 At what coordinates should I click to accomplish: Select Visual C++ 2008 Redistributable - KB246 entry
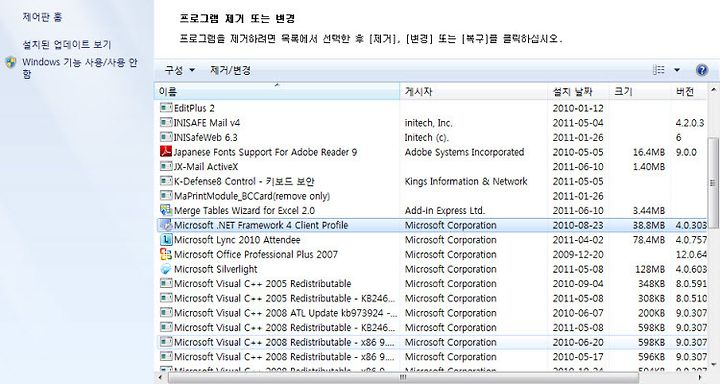[x=431, y=328]
